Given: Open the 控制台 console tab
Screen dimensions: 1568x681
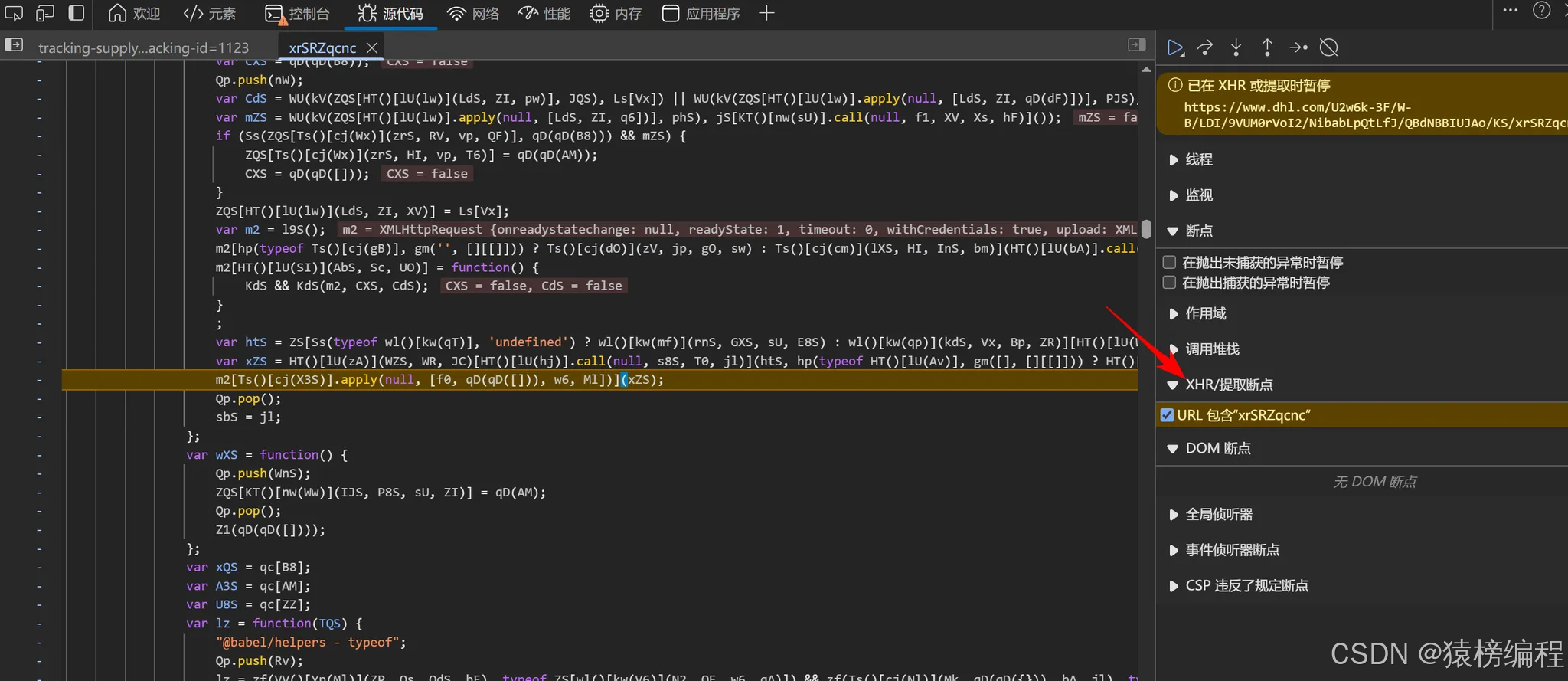Looking at the screenshot, I should 297,14.
